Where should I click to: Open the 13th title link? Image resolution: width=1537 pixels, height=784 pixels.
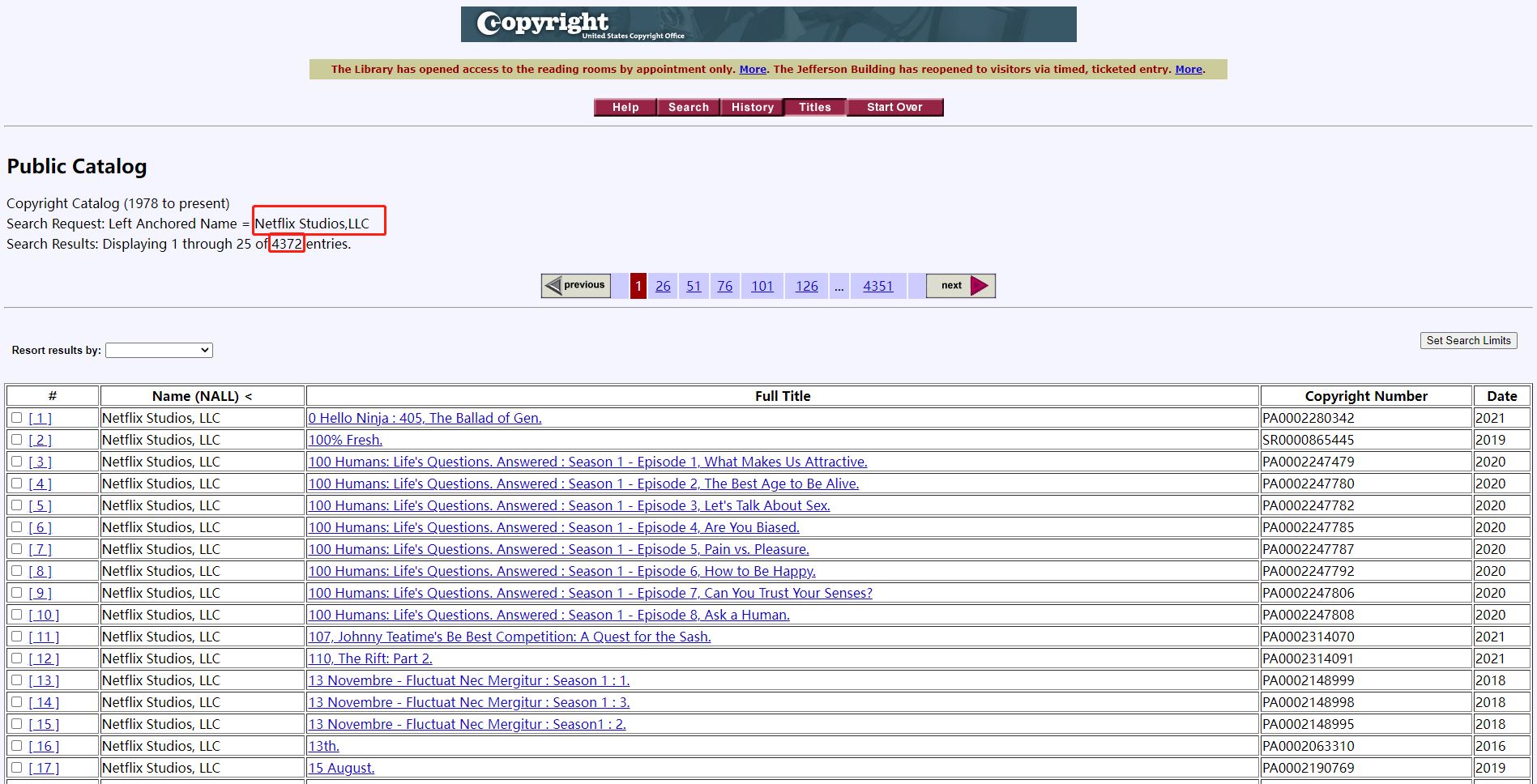[323, 746]
